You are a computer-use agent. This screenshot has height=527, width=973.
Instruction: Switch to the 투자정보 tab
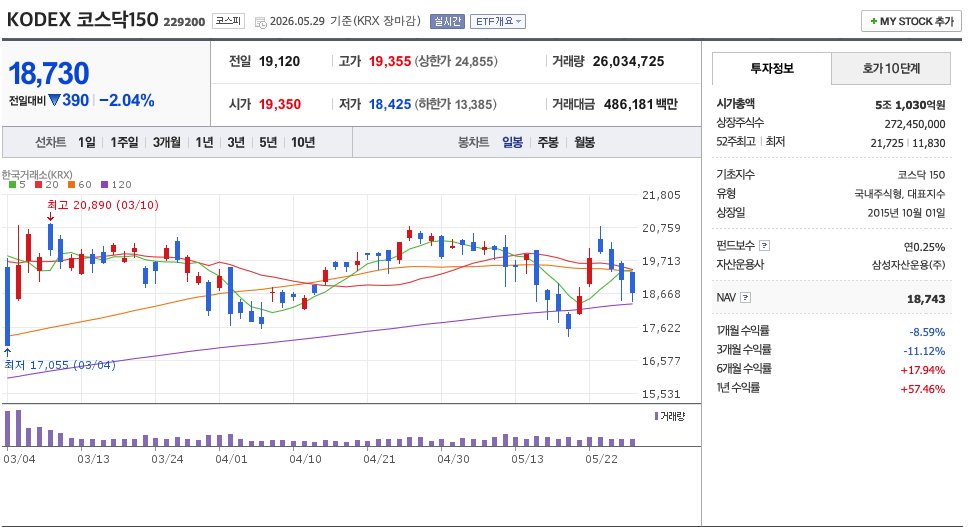pos(771,68)
